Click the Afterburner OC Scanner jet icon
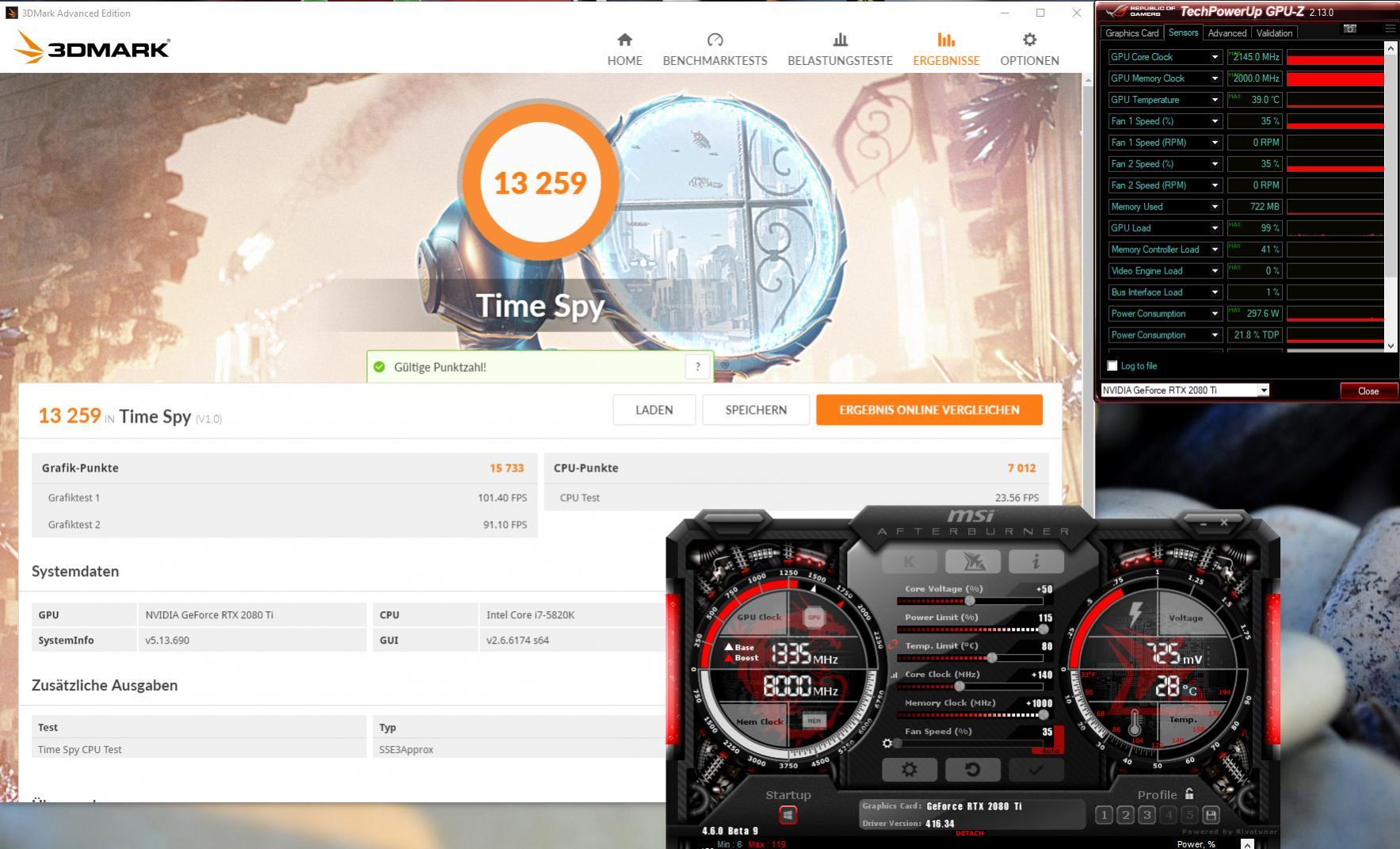The width and height of the screenshot is (1400, 849). [972, 561]
